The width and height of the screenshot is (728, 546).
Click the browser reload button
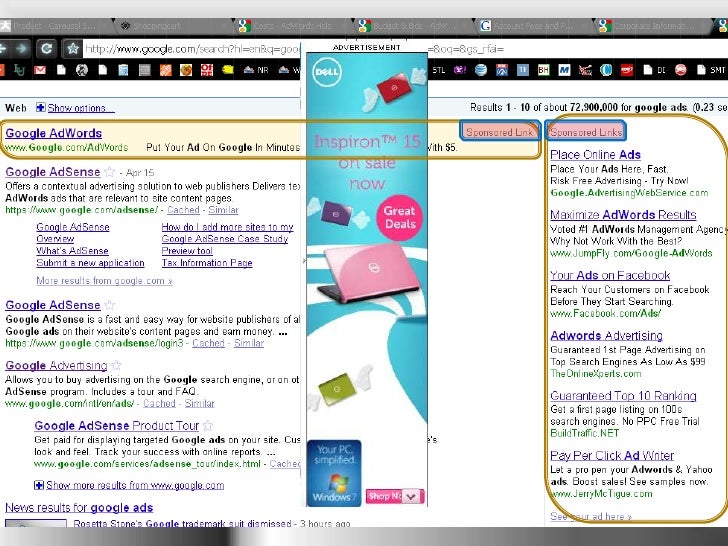tap(46, 48)
